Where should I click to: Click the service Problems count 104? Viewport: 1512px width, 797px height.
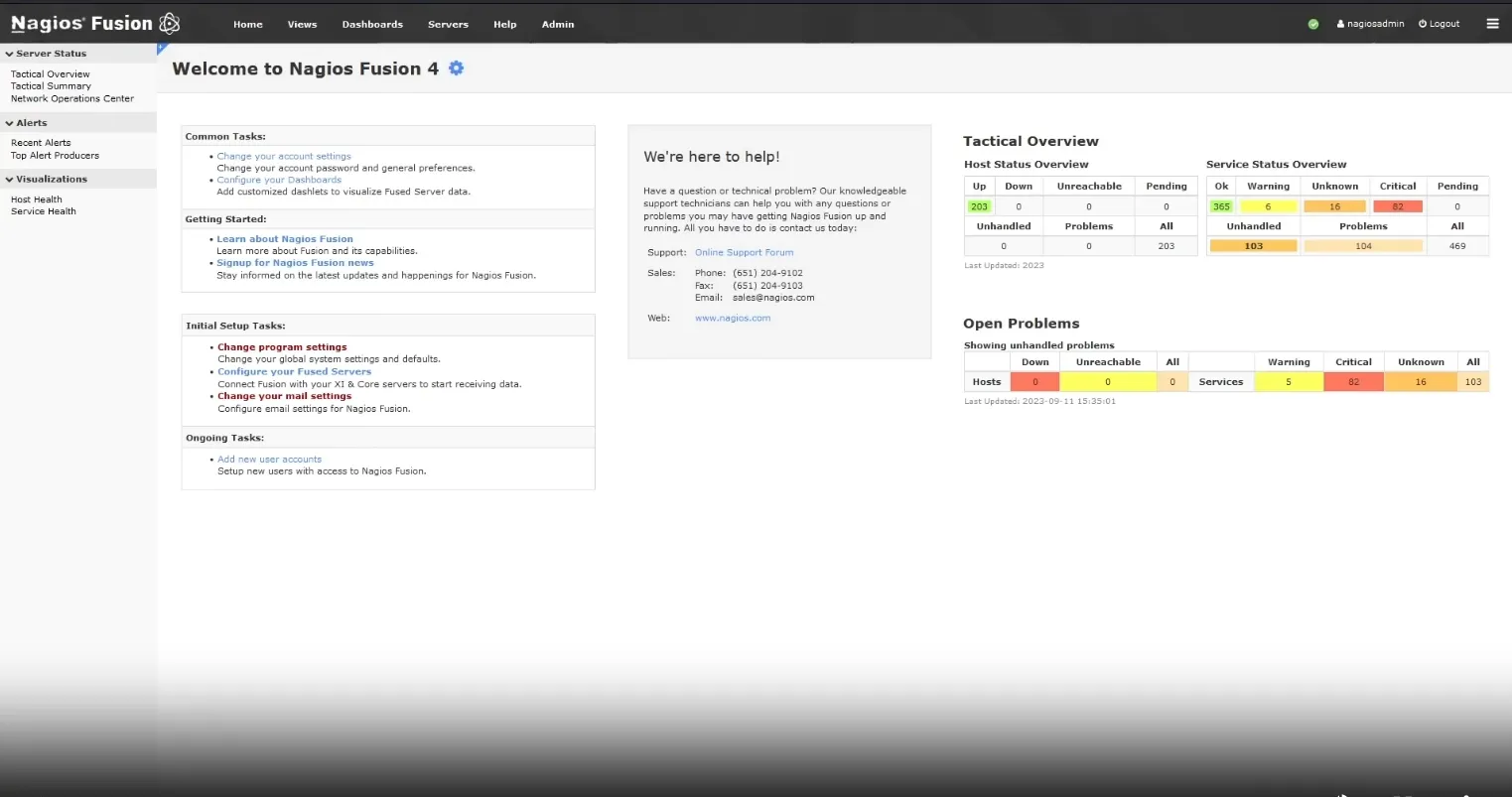pyautogui.click(x=1363, y=246)
